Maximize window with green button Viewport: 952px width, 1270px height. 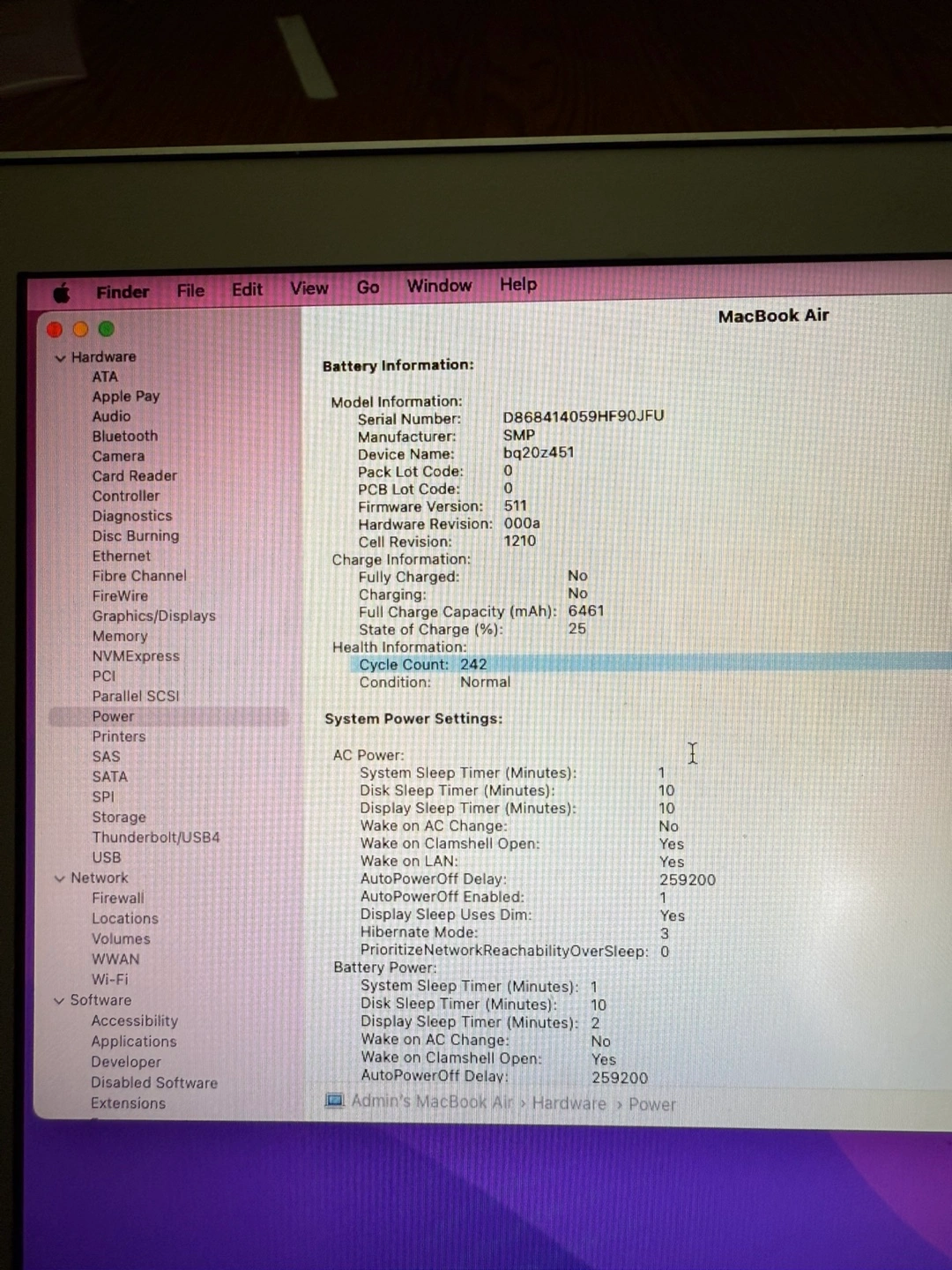[x=107, y=329]
